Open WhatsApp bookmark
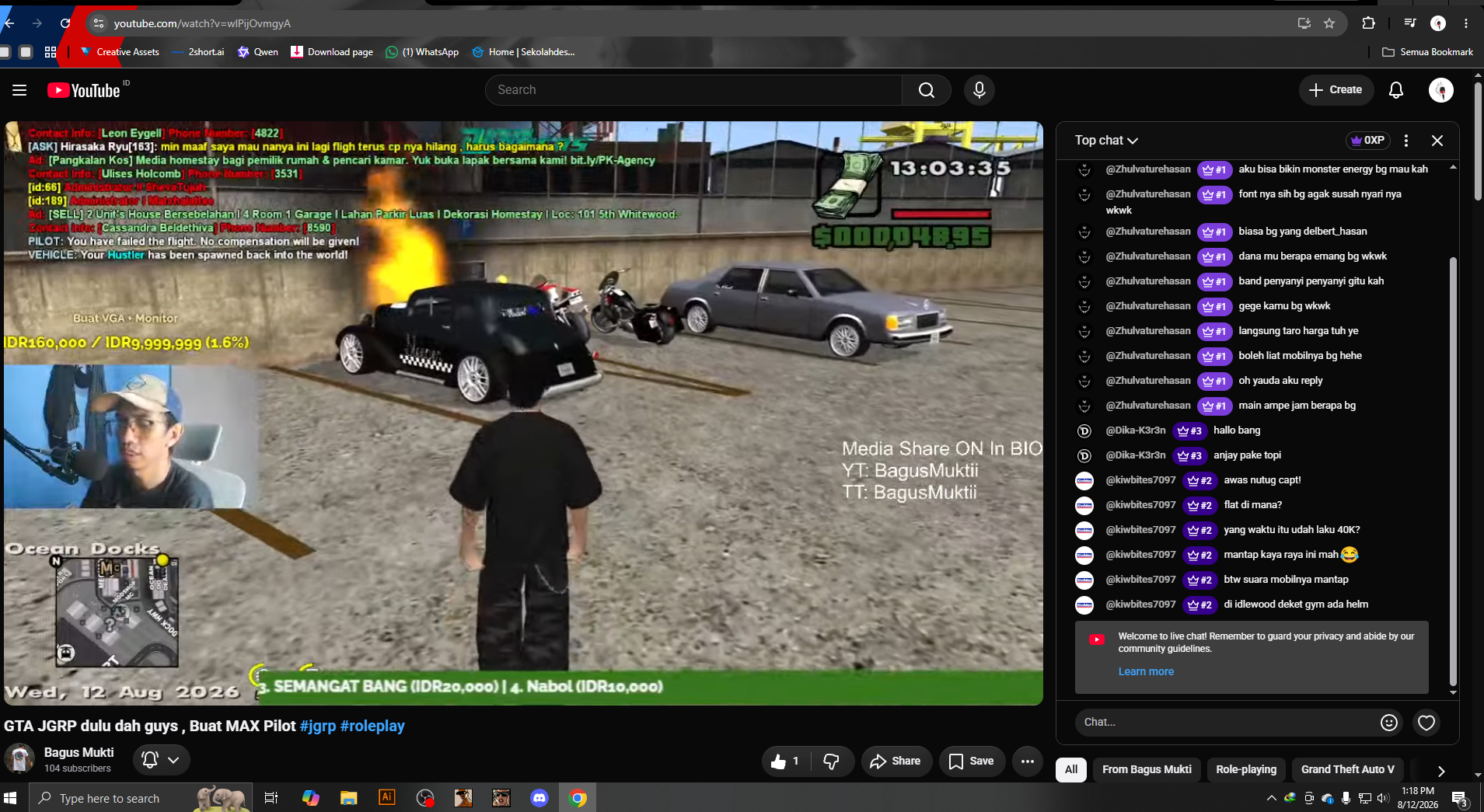 pos(422,52)
